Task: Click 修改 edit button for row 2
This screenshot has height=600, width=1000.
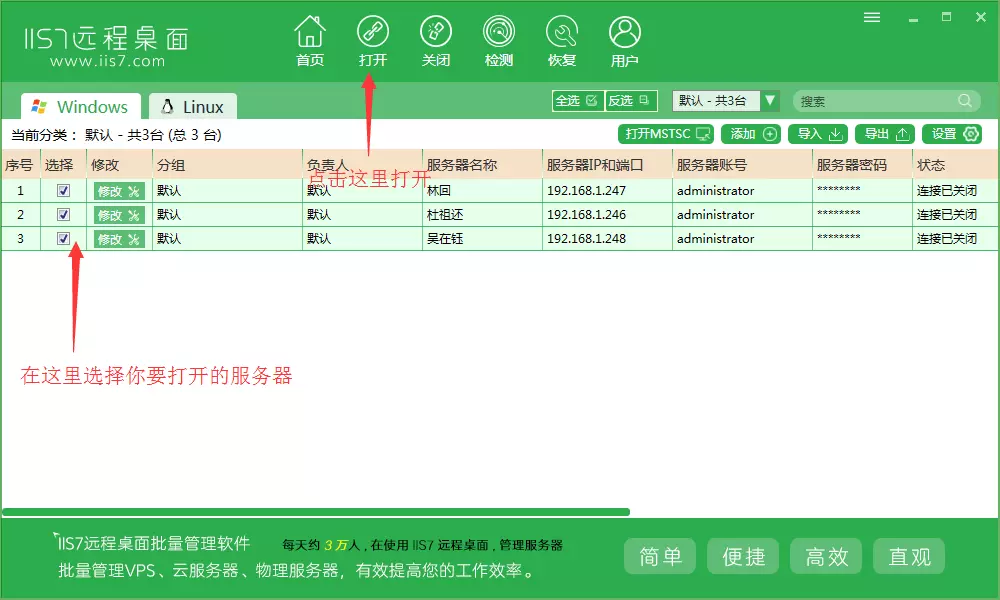Action: [119, 216]
